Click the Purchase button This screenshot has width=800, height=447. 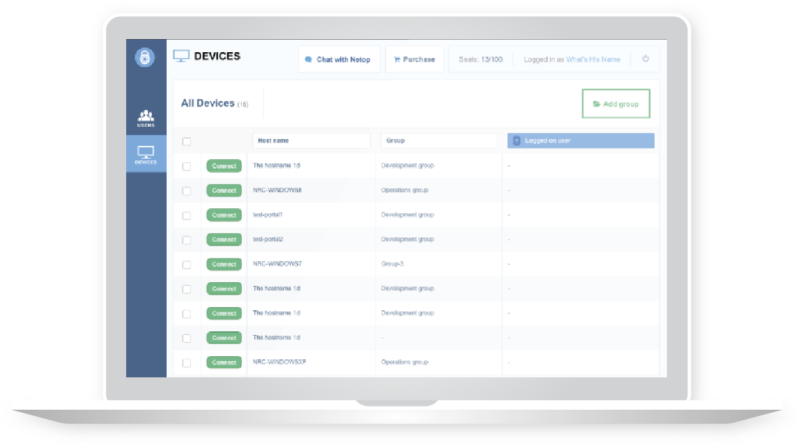tap(414, 60)
